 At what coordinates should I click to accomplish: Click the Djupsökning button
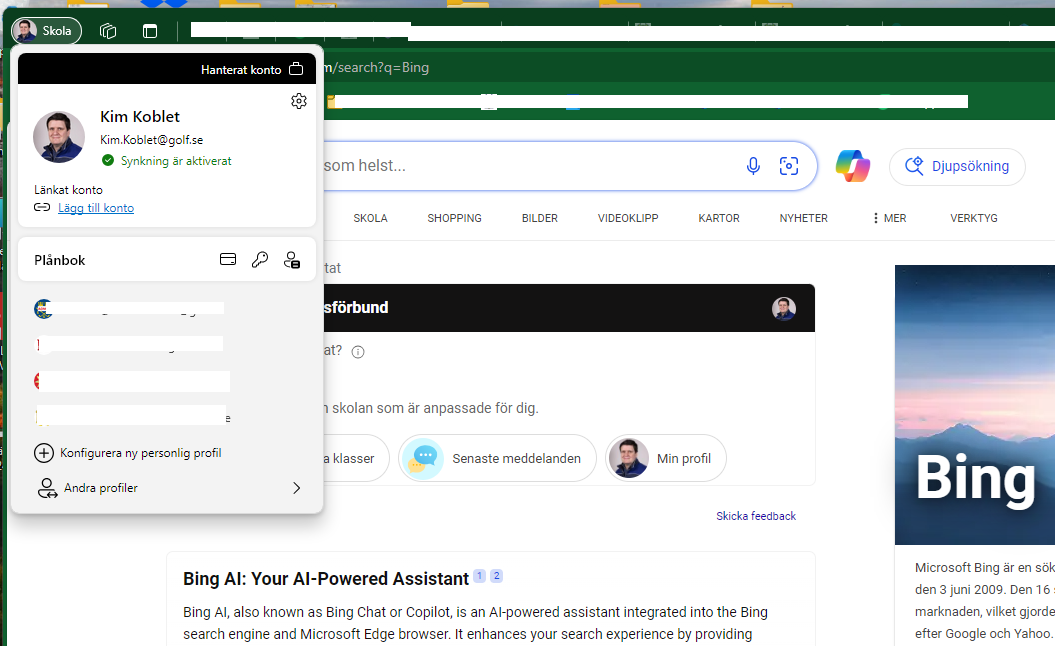tap(957, 166)
